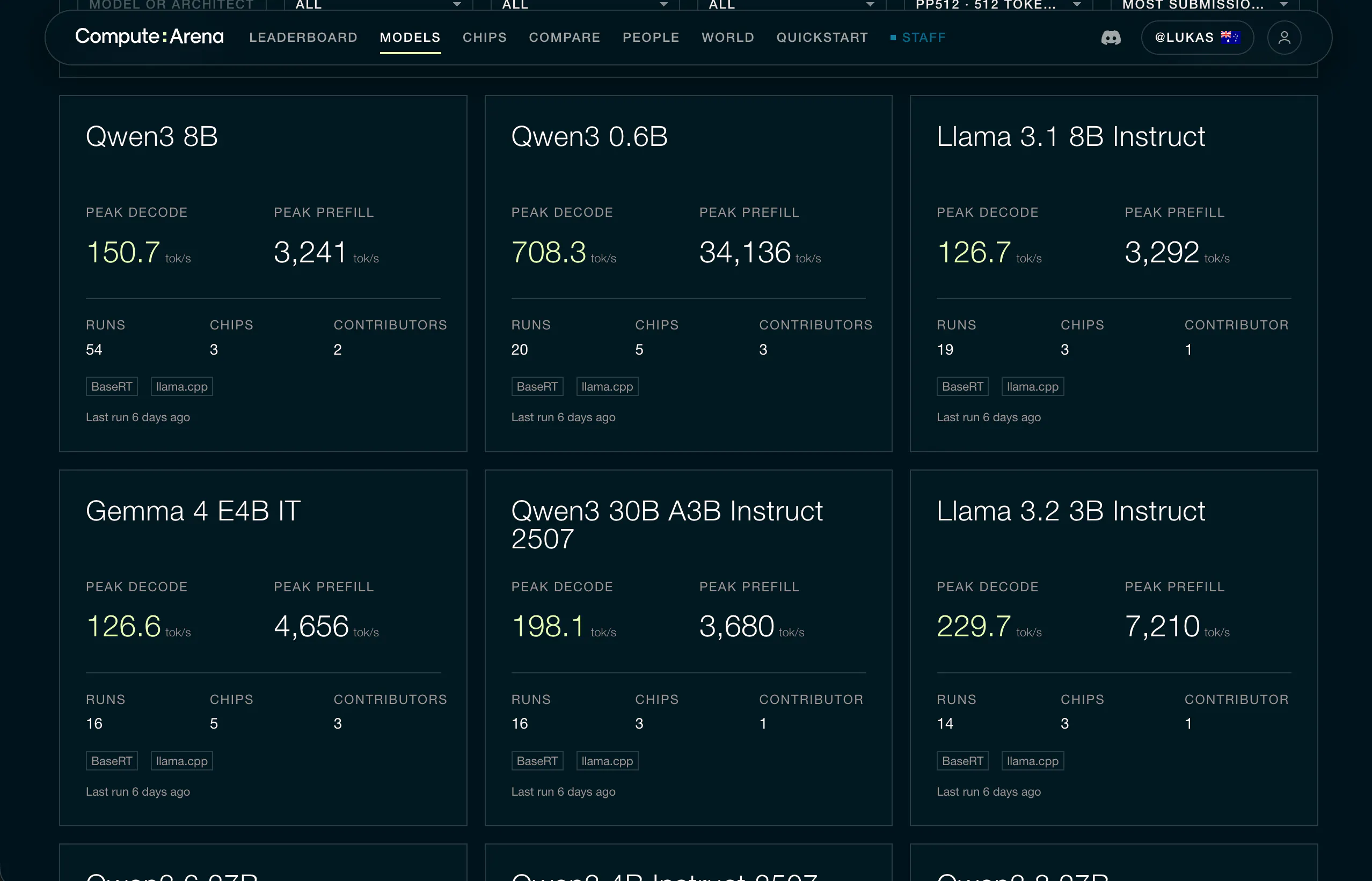Click the llama.cpp tag on Qwen3 0.6B

pyautogui.click(x=608, y=387)
